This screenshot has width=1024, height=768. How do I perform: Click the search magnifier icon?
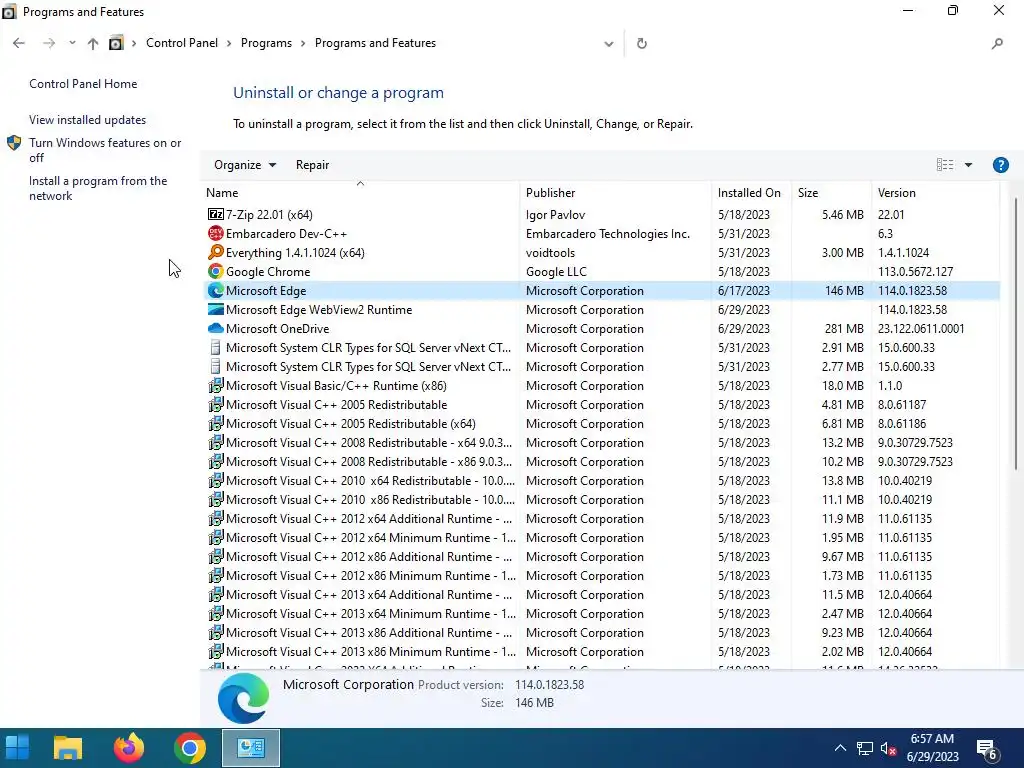[997, 43]
